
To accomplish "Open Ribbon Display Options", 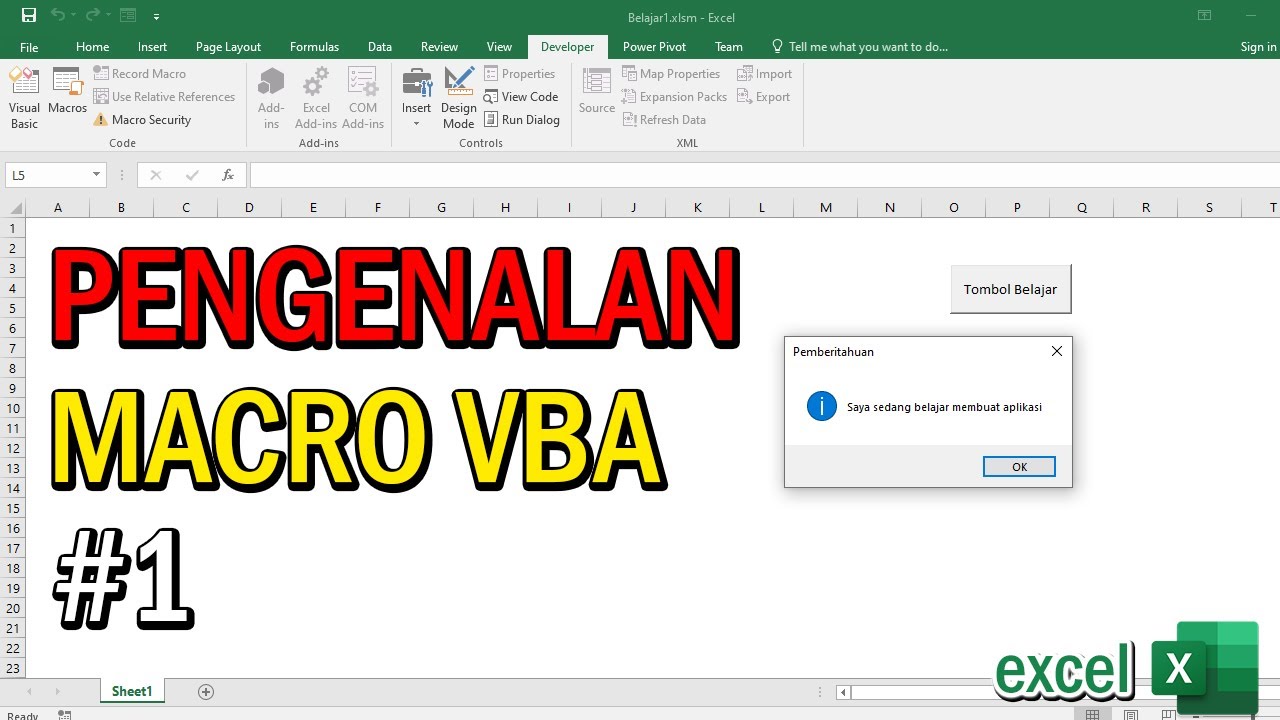I will coord(1204,16).
